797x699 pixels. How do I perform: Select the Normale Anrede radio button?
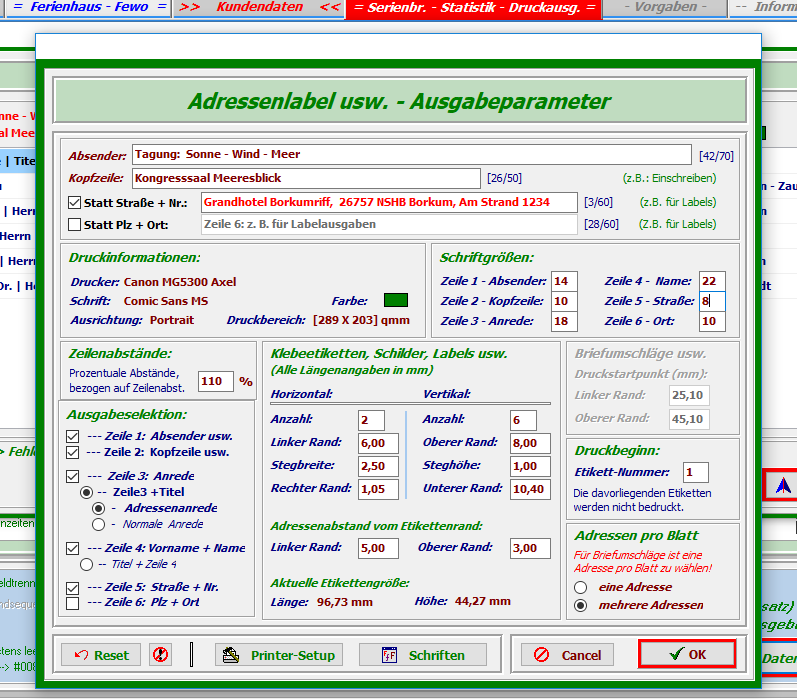tap(98, 524)
